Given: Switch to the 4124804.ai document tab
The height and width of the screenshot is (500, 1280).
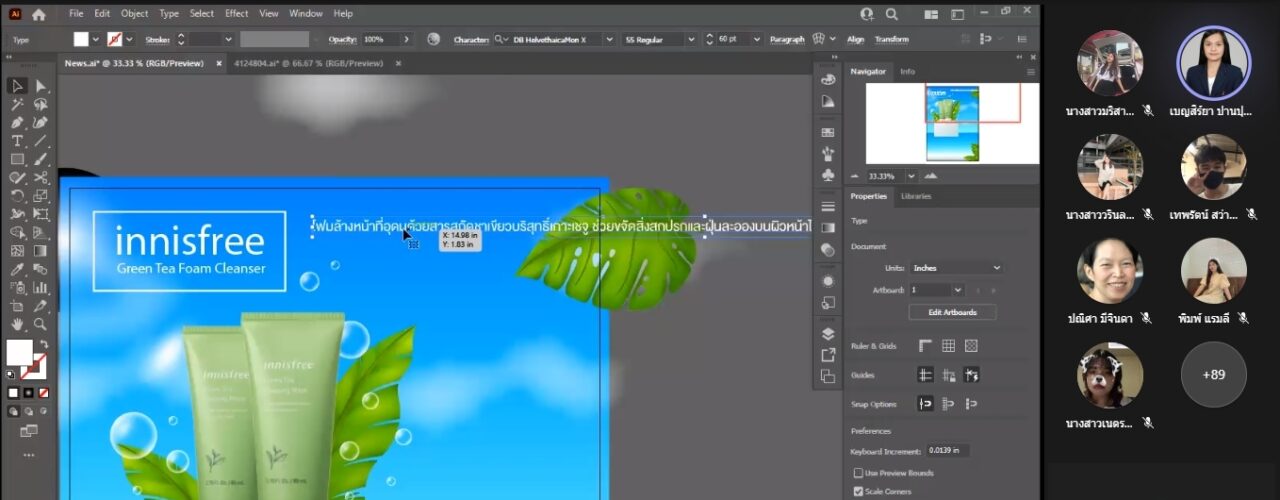Looking at the screenshot, I should (308, 63).
